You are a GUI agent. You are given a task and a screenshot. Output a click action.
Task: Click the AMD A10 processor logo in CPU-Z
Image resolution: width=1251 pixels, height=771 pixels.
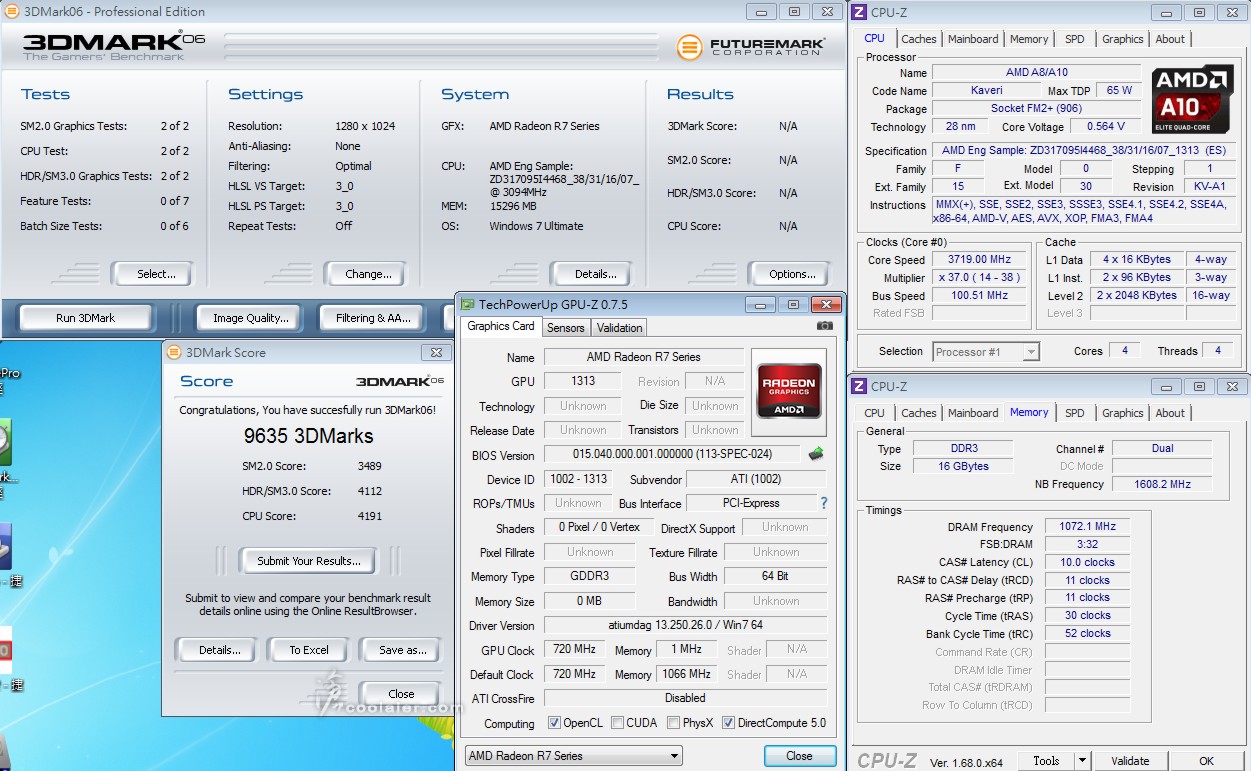click(1192, 100)
